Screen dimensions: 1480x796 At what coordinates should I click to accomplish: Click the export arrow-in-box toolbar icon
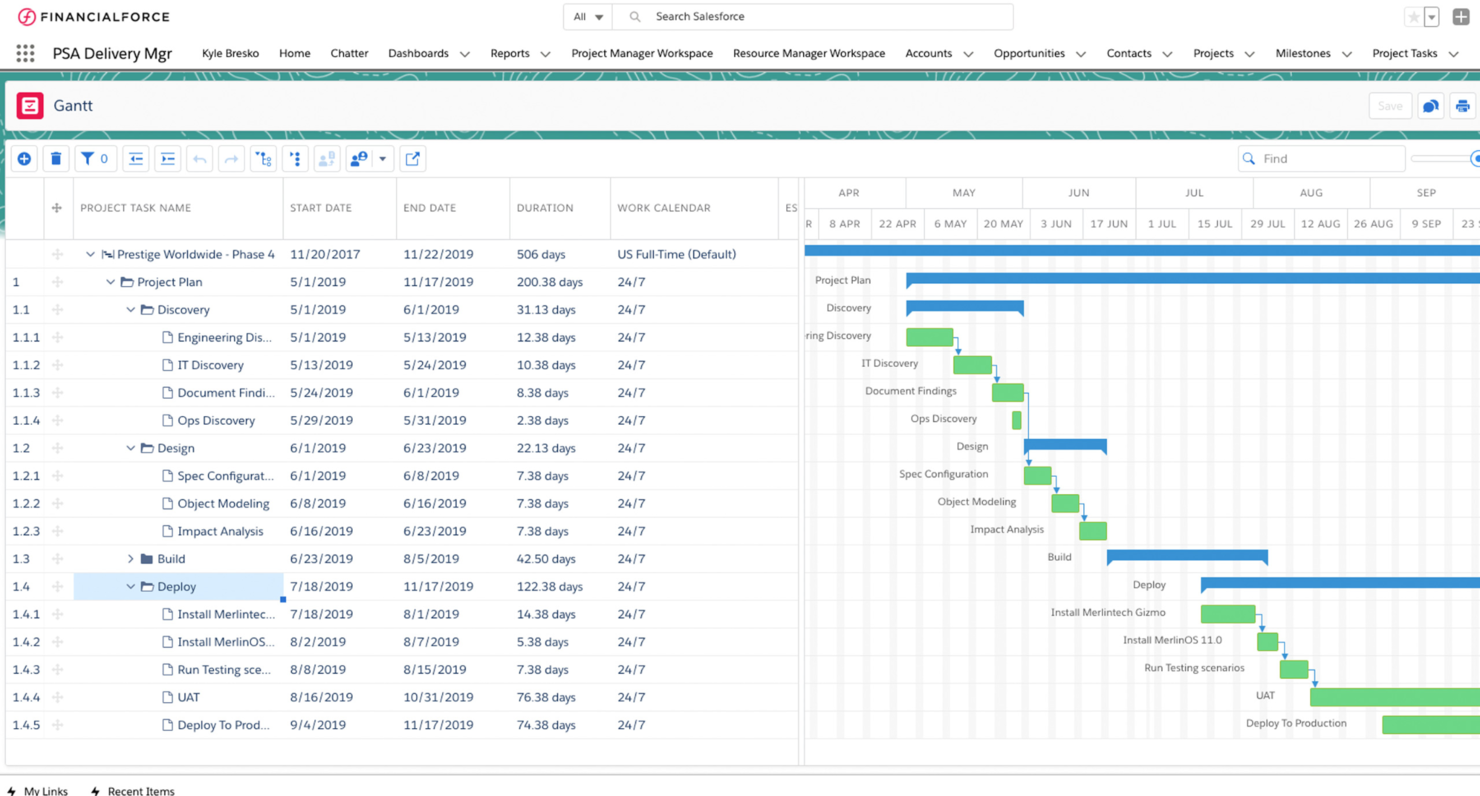pos(412,158)
